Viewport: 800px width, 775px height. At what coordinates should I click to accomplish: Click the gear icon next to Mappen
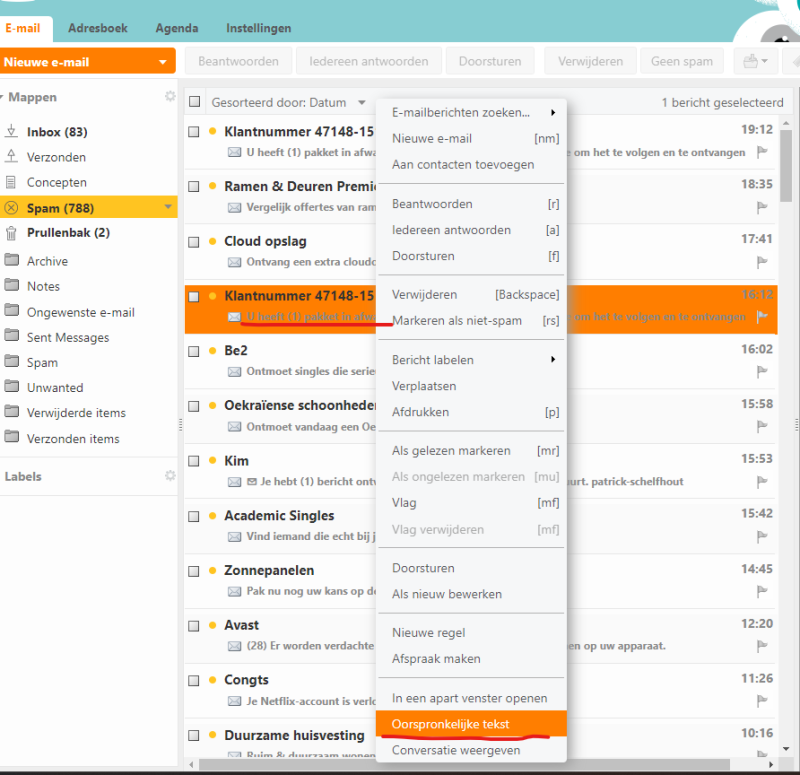pyautogui.click(x=170, y=97)
